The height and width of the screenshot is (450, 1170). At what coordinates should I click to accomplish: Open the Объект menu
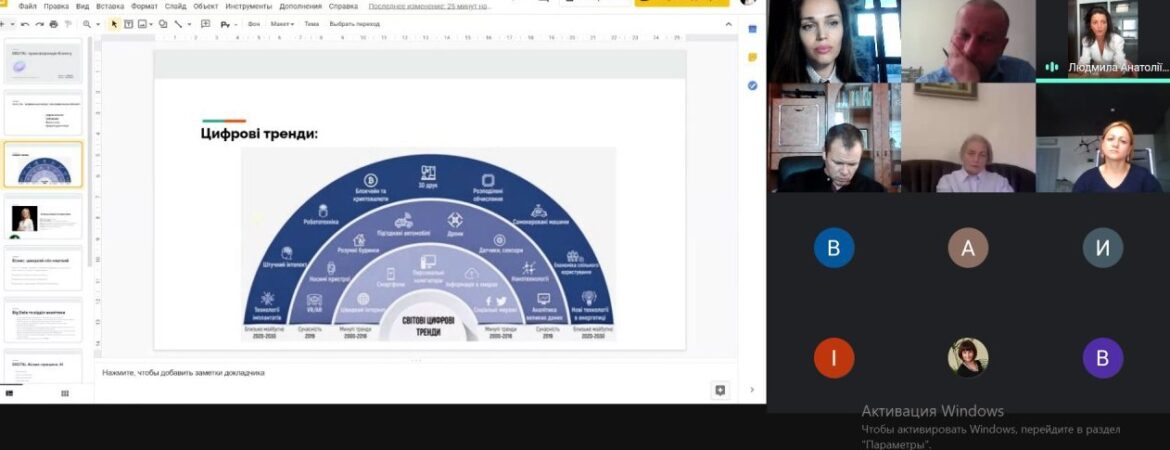tap(205, 6)
